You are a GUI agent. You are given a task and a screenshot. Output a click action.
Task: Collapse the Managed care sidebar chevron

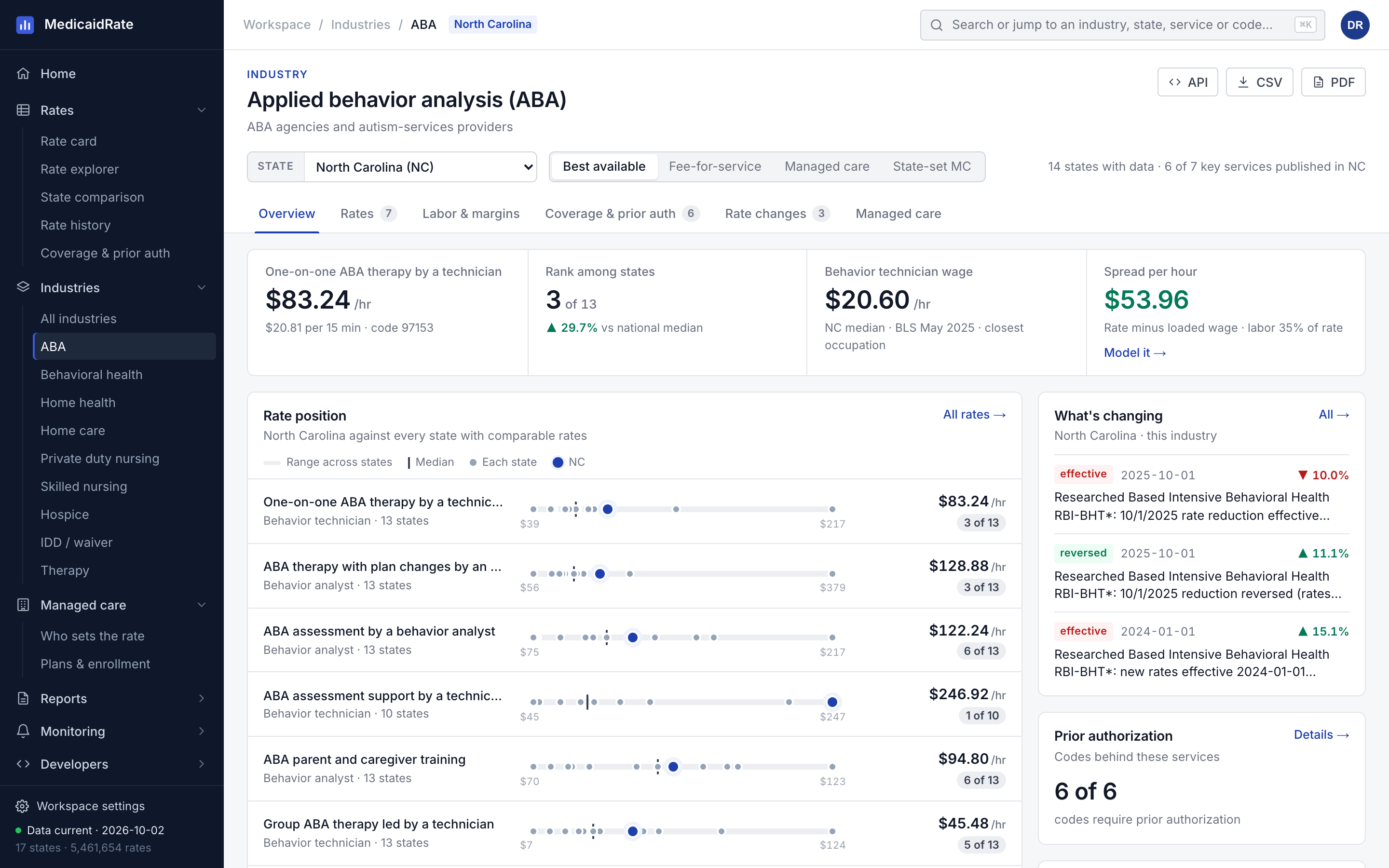click(x=202, y=605)
